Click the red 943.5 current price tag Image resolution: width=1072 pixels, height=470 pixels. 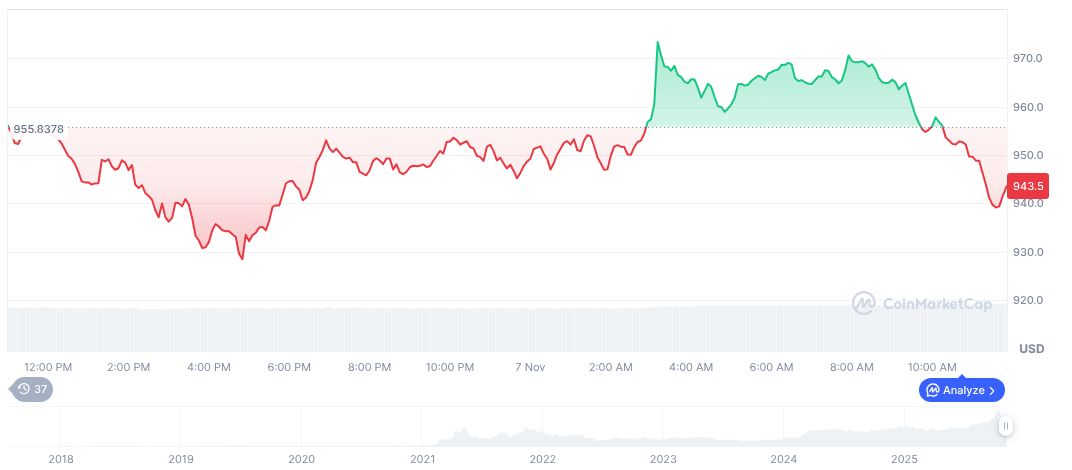pyautogui.click(x=1028, y=186)
